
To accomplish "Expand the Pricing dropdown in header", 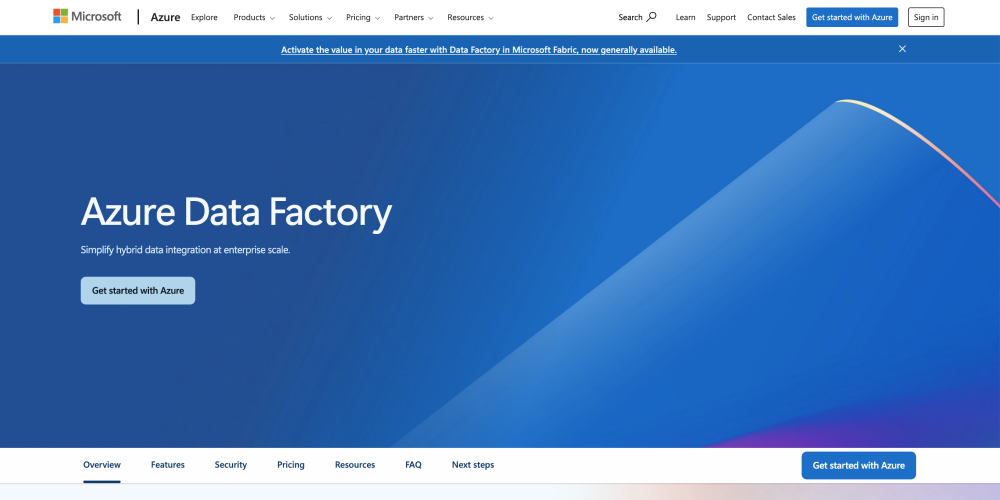I will pyautogui.click(x=363, y=17).
